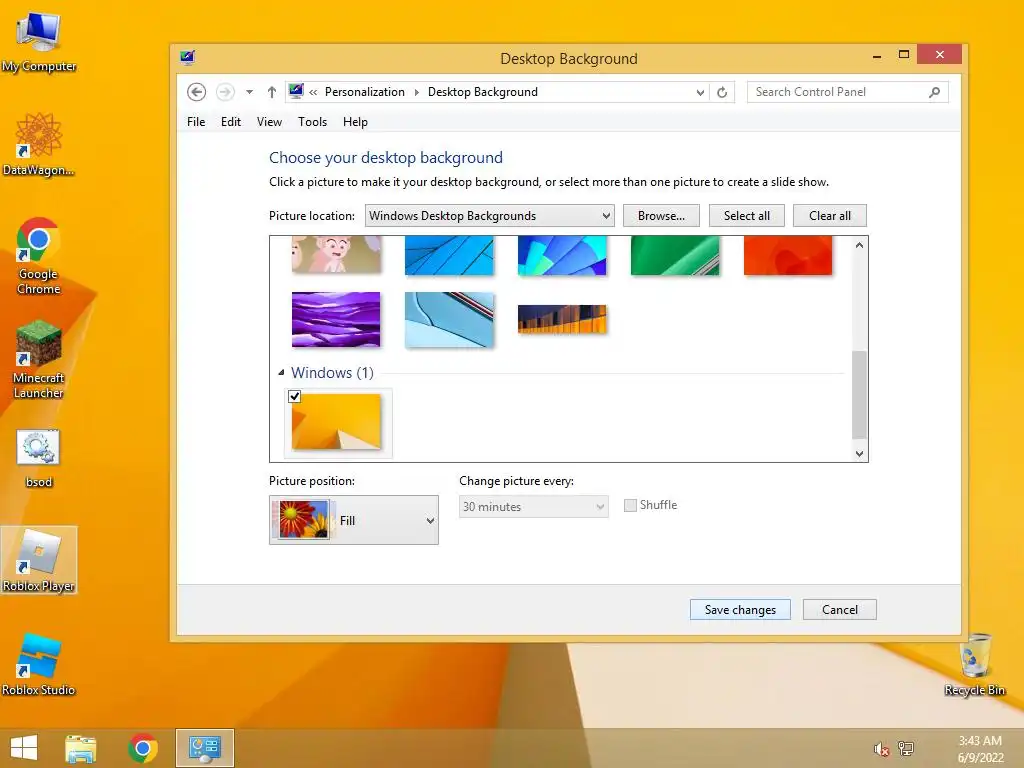Open File Explorer from taskbar
The height and width of the screenshot is (768, 1024).
pyautogui.click(x=81, y=748)
